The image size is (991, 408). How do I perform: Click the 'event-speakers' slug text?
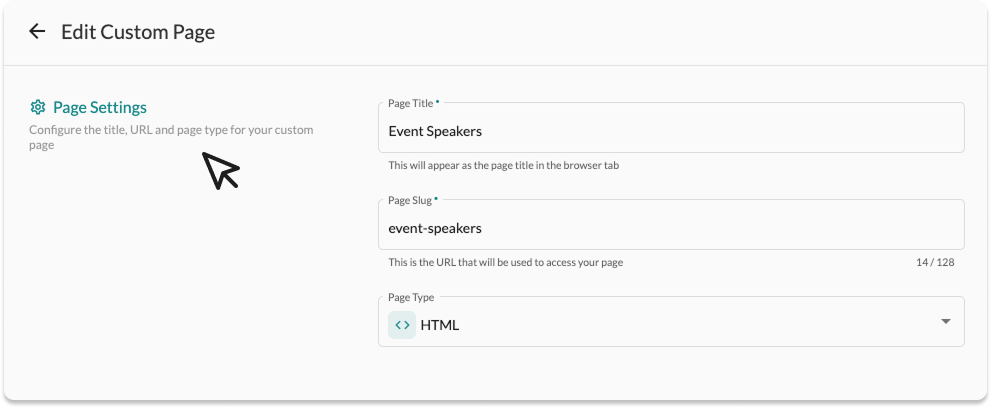[x=435, y=227]
